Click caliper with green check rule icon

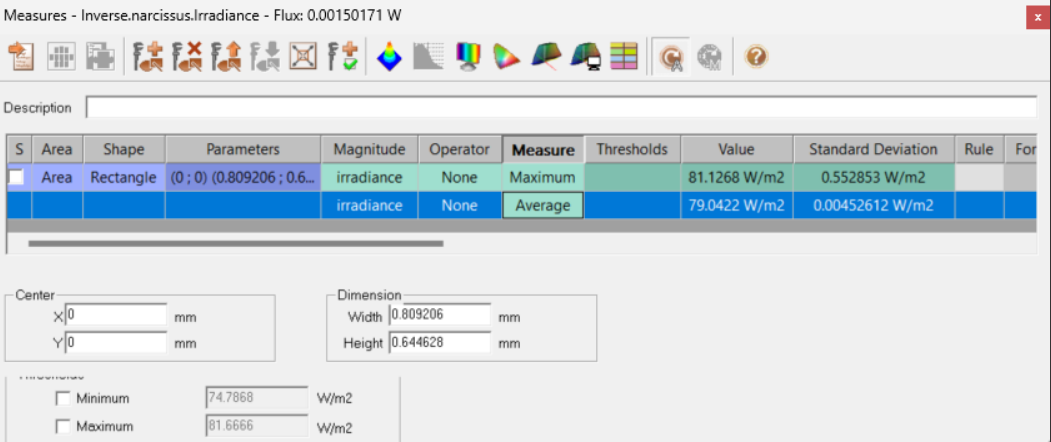point(342,56)
